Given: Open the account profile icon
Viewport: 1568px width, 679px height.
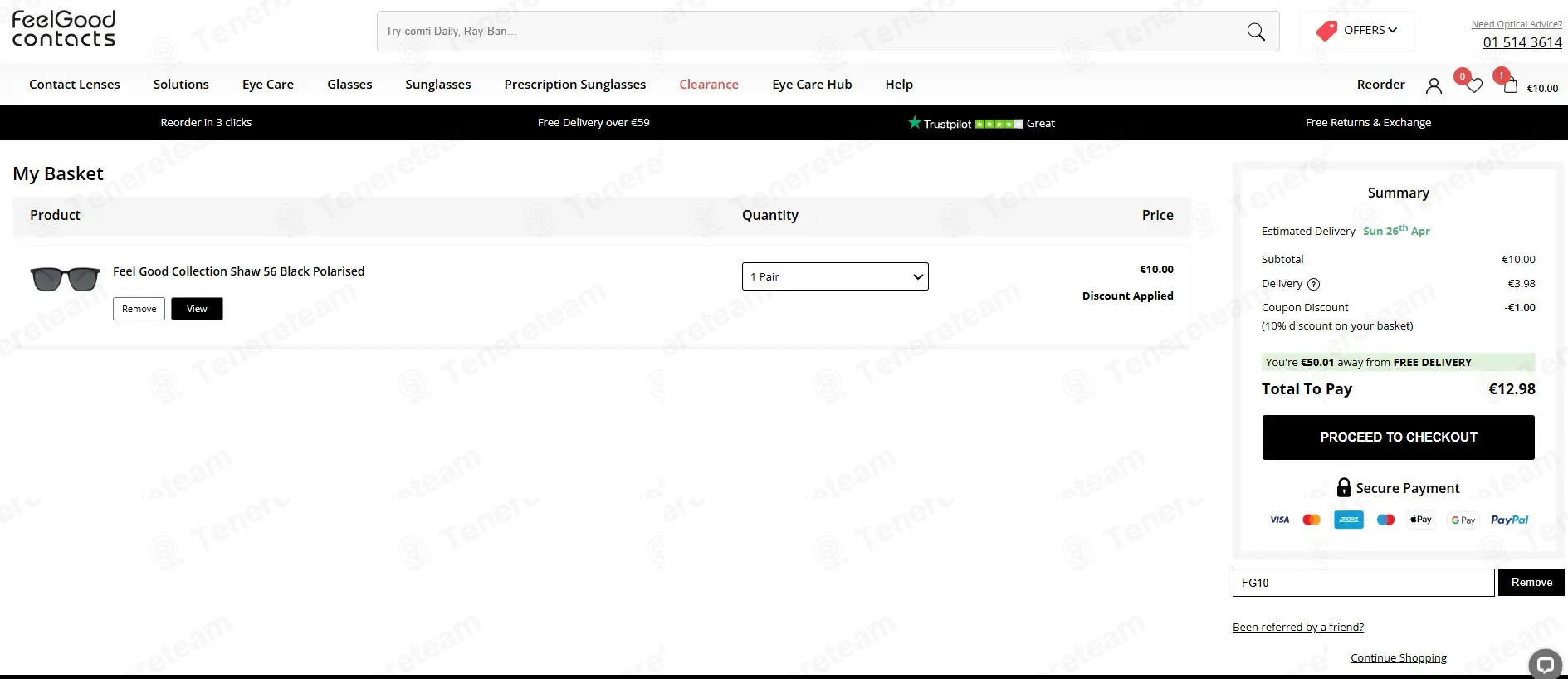Looking at the screenshot, I should pos(1434,85).
